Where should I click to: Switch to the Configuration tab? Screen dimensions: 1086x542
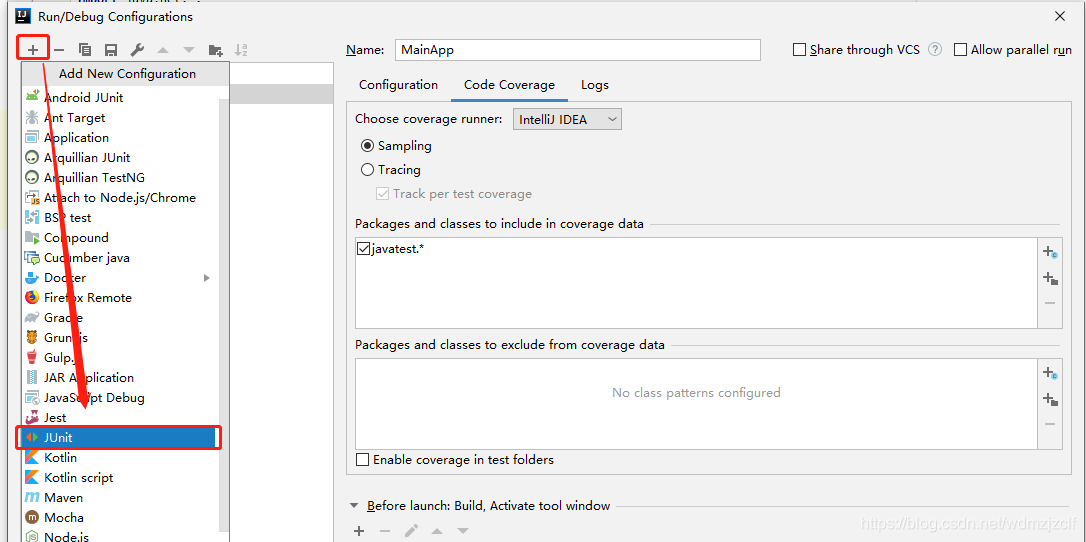398,85
